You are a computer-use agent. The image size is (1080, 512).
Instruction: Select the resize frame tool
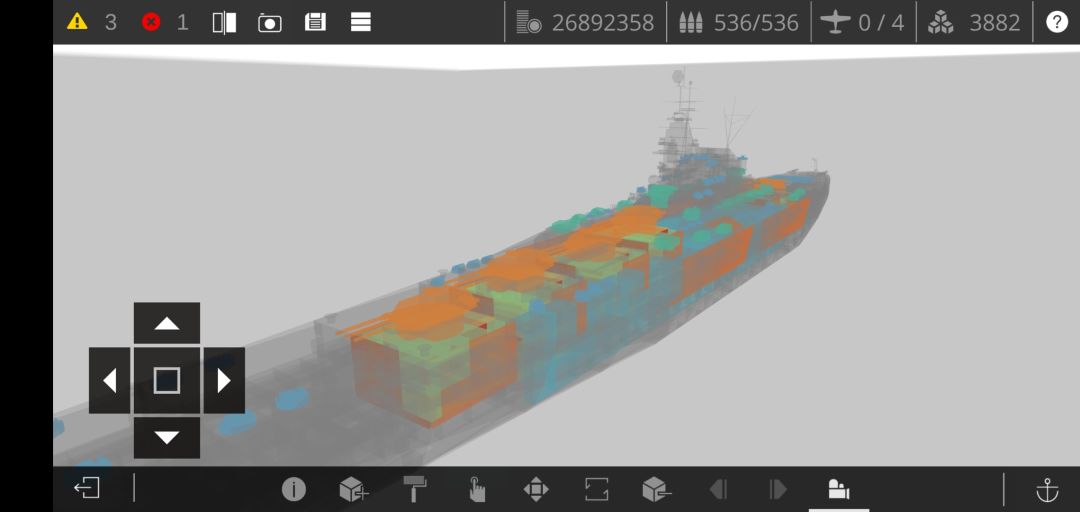[x=596, y=489]
